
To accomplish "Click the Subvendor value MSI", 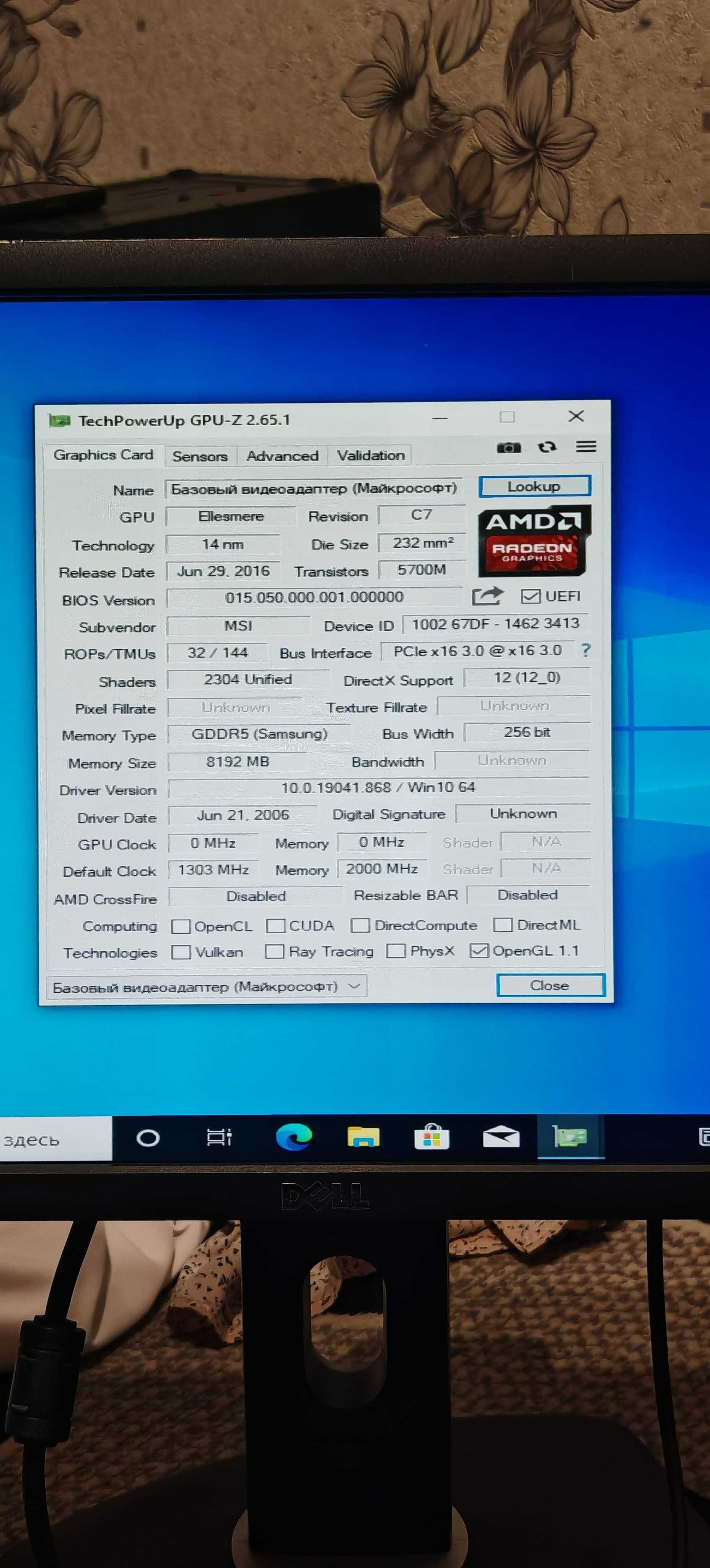I will point(238,626).
